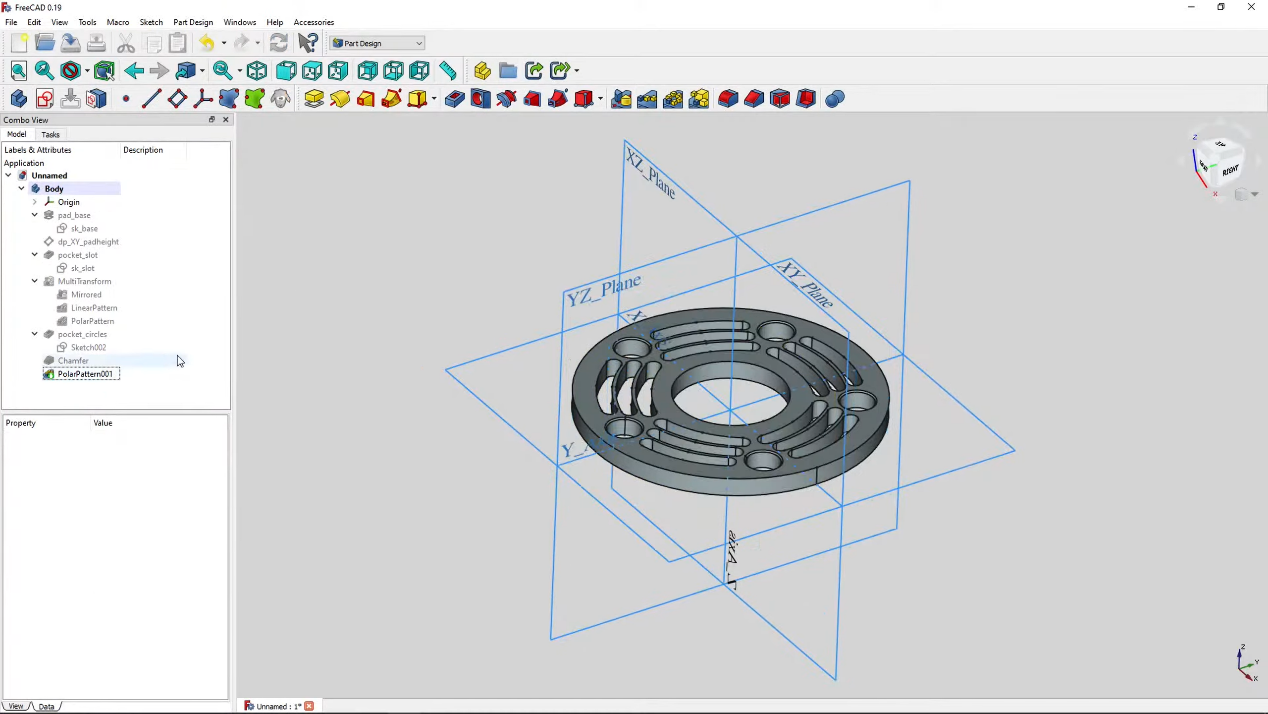This screenshot has width=1268, height=714.
Task: Select the Chamfer tool
Action: point(753,98)
